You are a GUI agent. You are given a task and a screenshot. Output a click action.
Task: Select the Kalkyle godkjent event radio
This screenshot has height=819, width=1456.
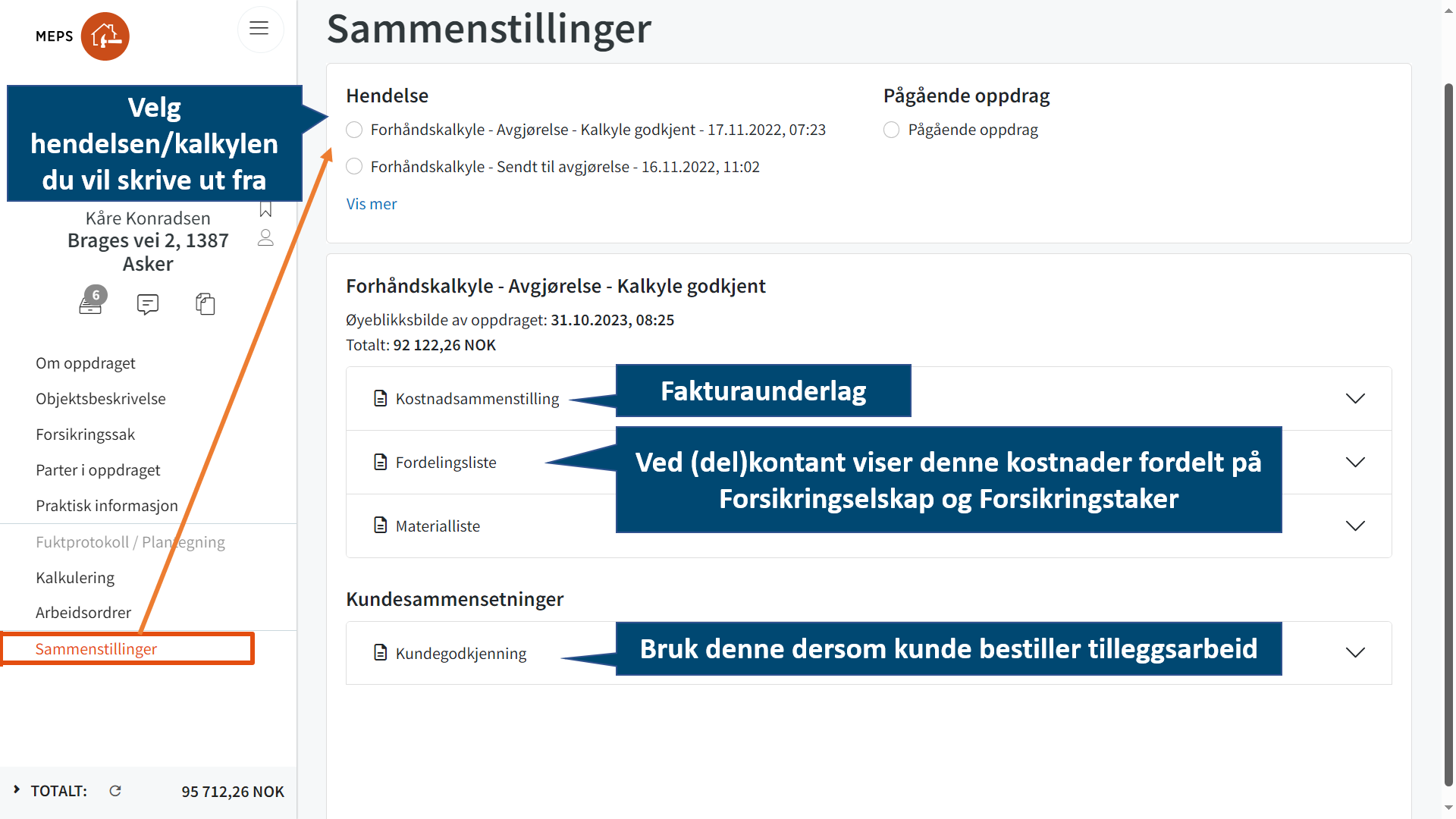(x=354, y=130)
